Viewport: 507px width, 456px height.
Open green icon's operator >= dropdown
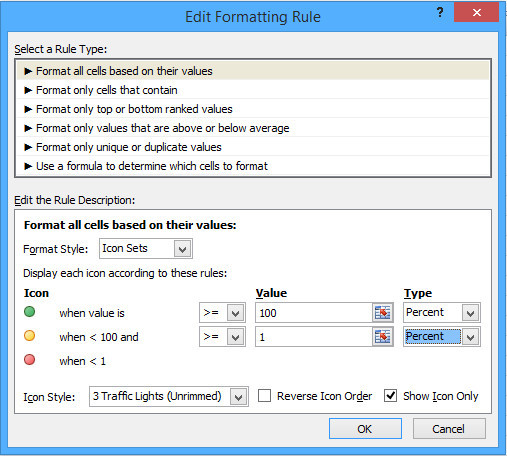point(222,313)
